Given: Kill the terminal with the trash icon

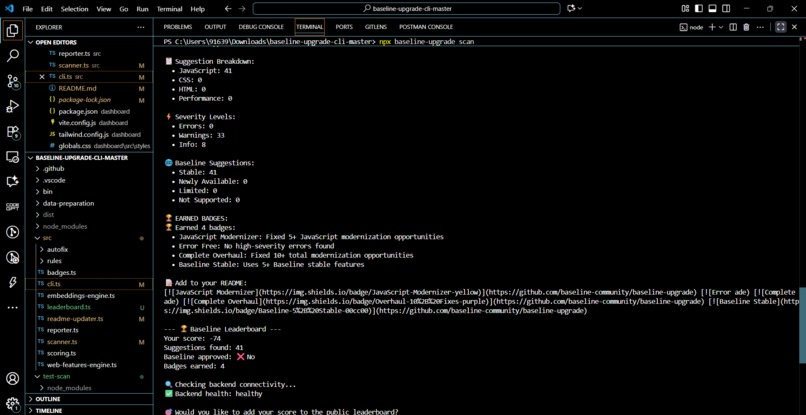Looking at the screenshot, I should [746, 27].
